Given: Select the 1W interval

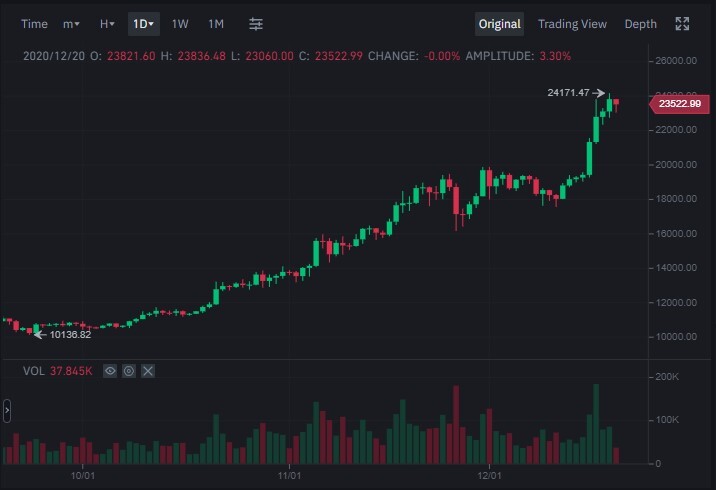Looking at the screenshot, I should [180, 24].
